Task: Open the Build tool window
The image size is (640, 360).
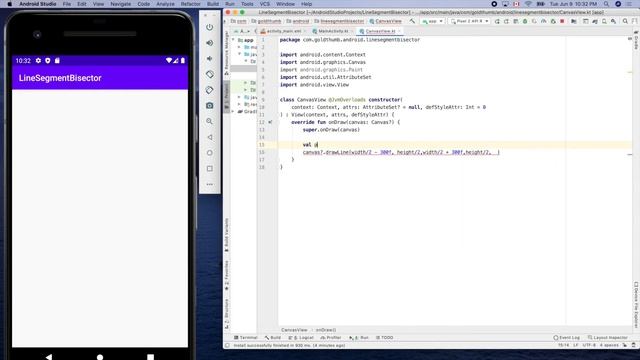Action: click(x=273, y=338)
